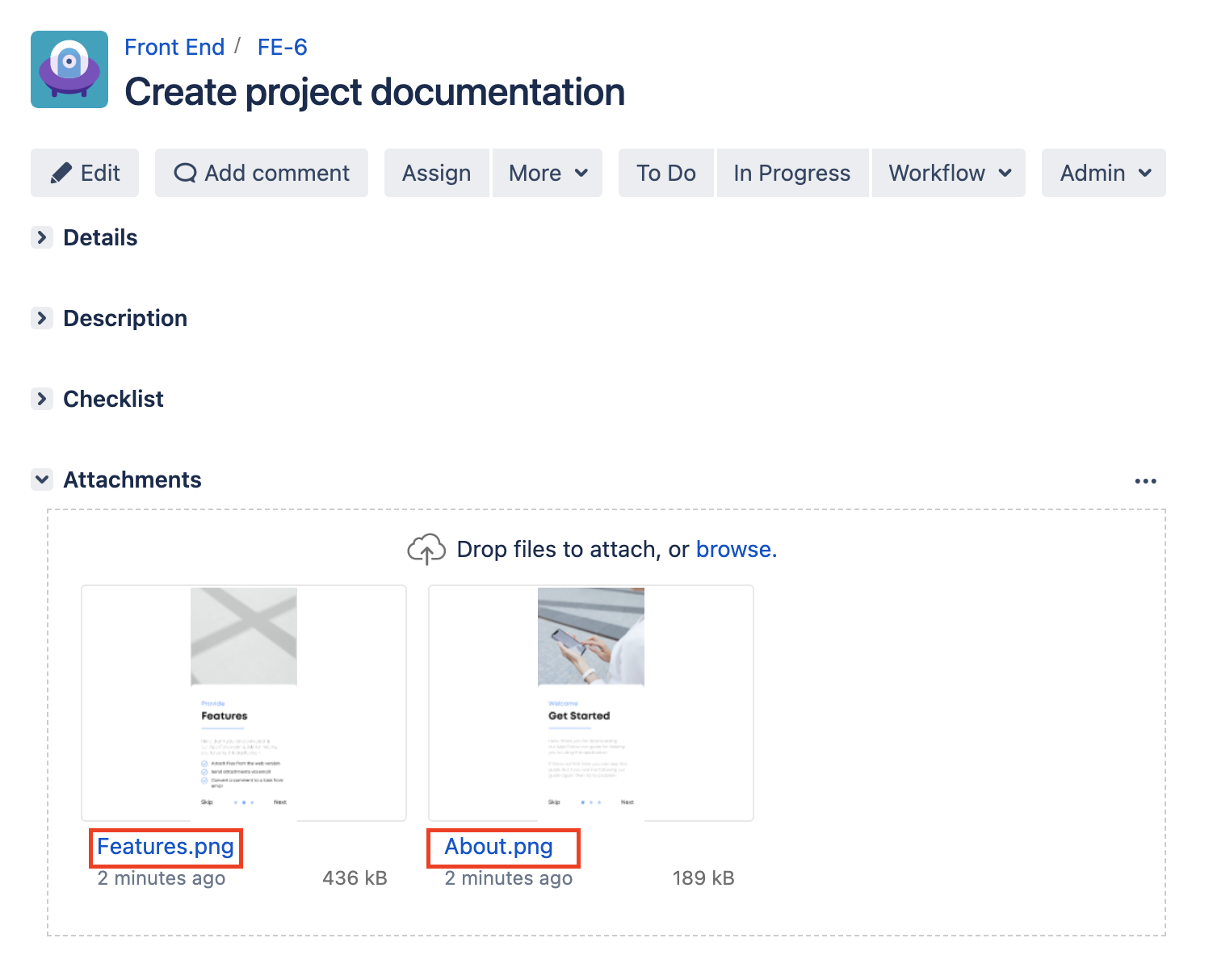Open the Attachments three-dot options menu
Screen dimensions: 1213x980
click(1145, 481)
